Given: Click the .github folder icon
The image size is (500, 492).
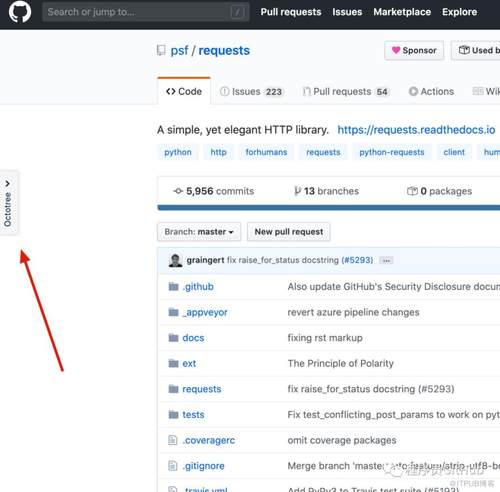Looking at the screenshot, I should coord(173,287).
